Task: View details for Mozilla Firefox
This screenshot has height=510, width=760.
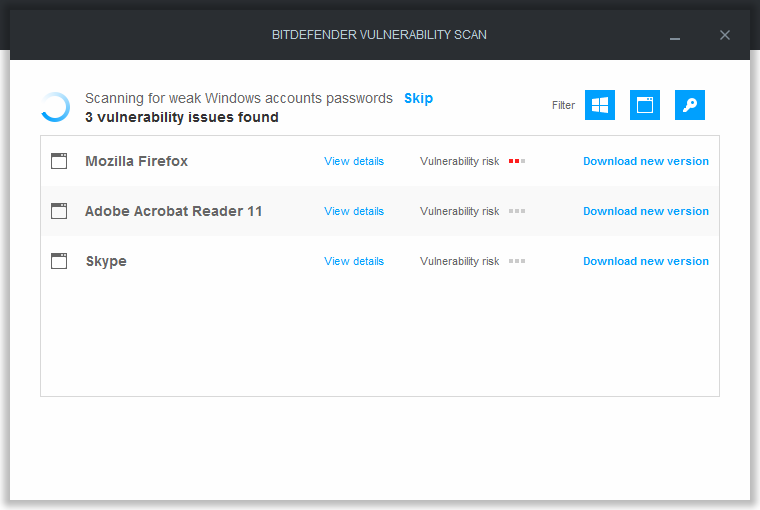Action: pos(354,161)
